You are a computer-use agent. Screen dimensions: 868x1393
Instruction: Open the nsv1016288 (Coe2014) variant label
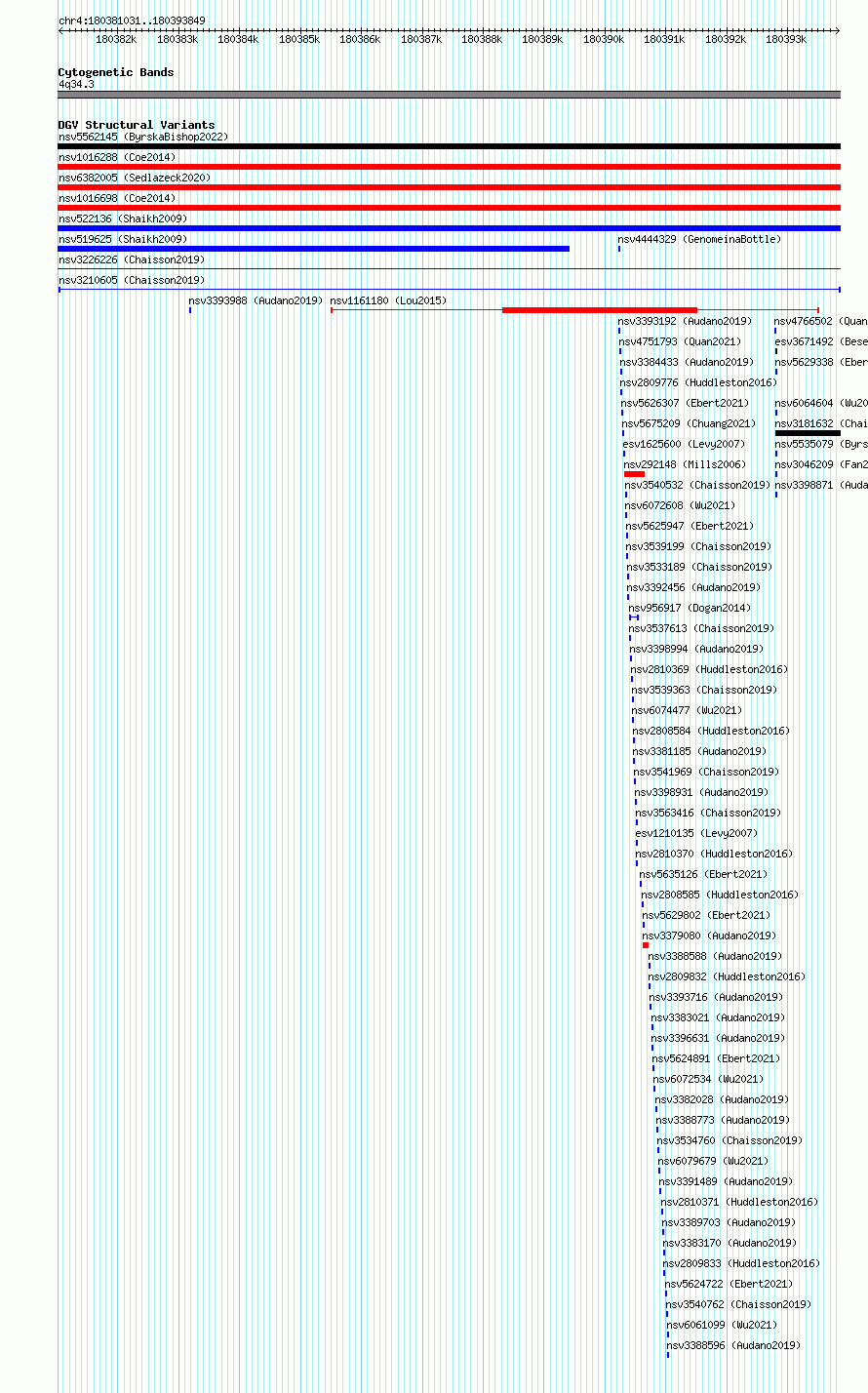point(117,158)
